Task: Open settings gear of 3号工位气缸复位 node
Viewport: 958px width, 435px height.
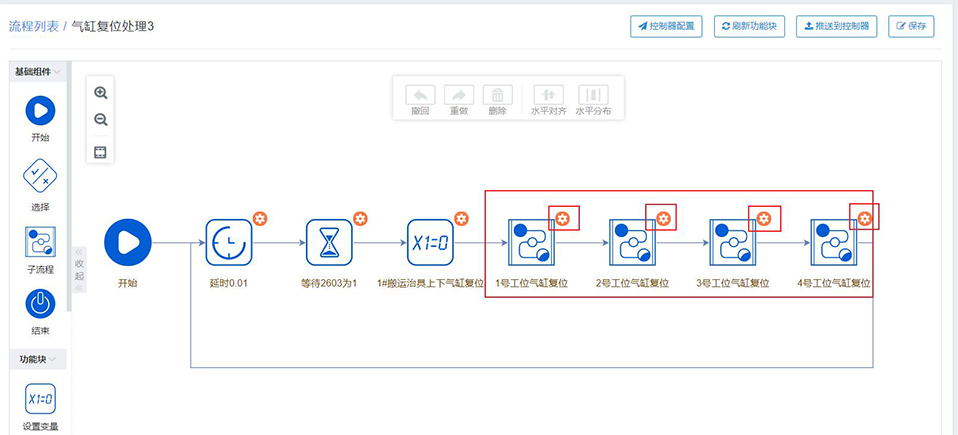Action: 764,218
